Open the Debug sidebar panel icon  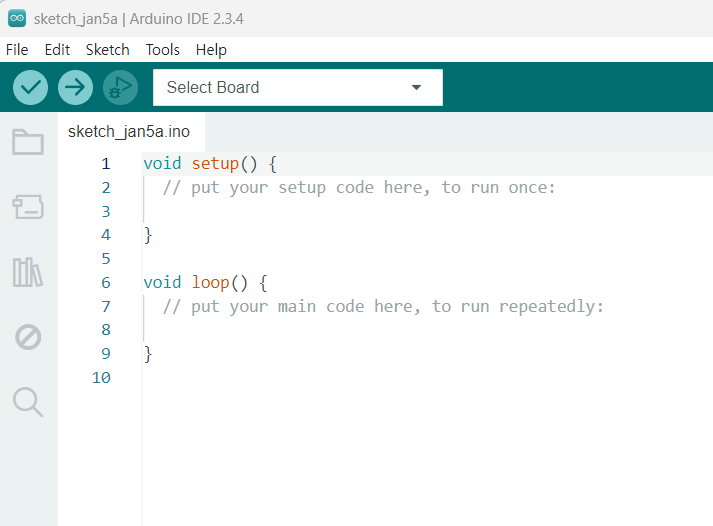28,337
